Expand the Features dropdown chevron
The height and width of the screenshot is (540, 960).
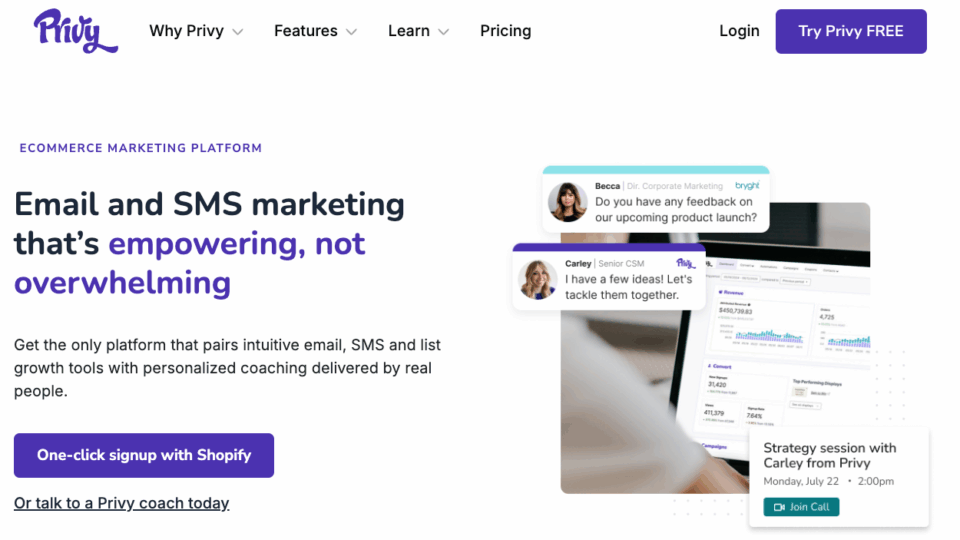351,32
